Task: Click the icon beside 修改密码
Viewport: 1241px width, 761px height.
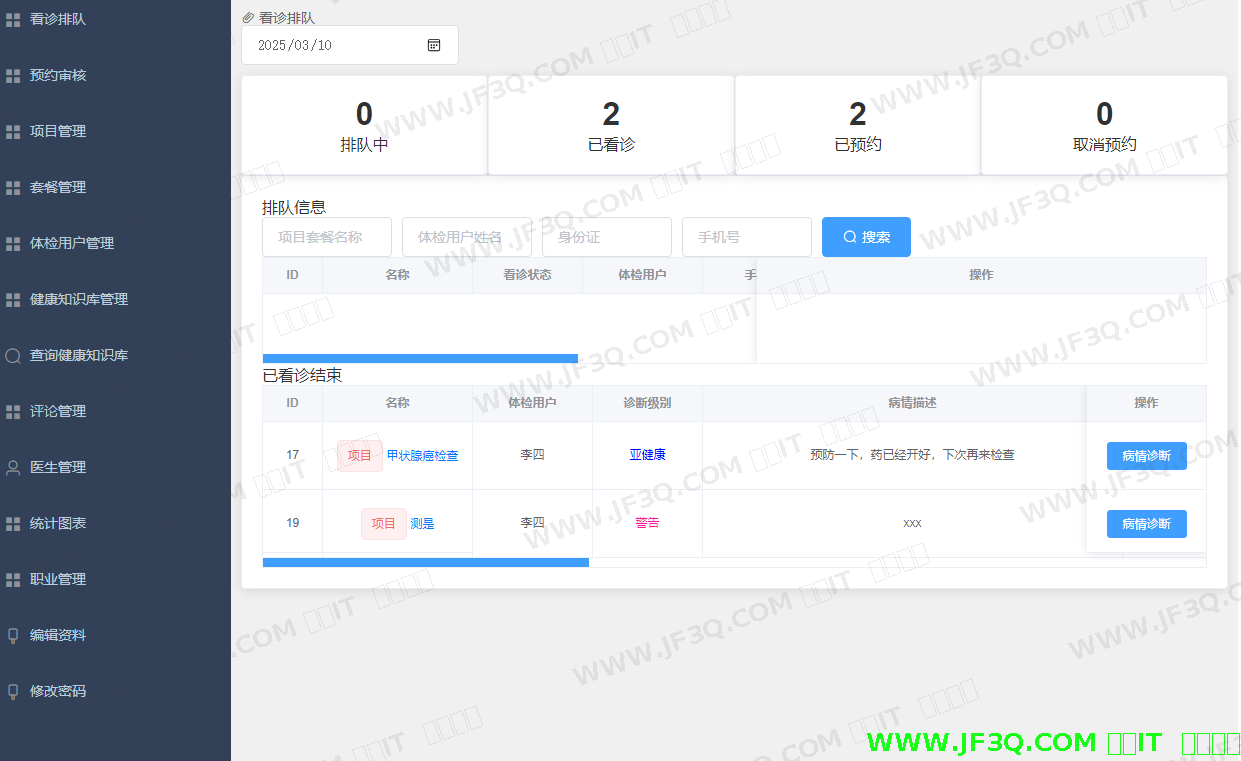Action: pos(13,691)
